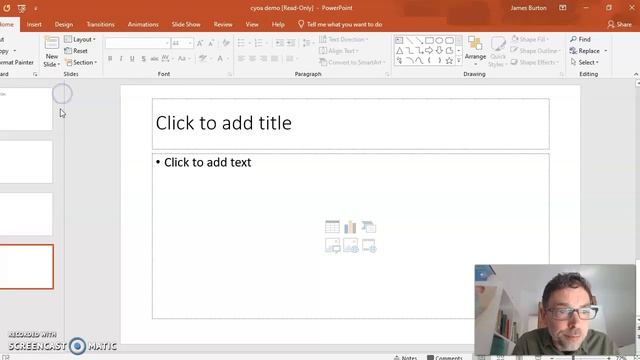The height and width of the screenshot is (360, 640).
Task: Open the font name combo box
Action: tap(138, 43)
